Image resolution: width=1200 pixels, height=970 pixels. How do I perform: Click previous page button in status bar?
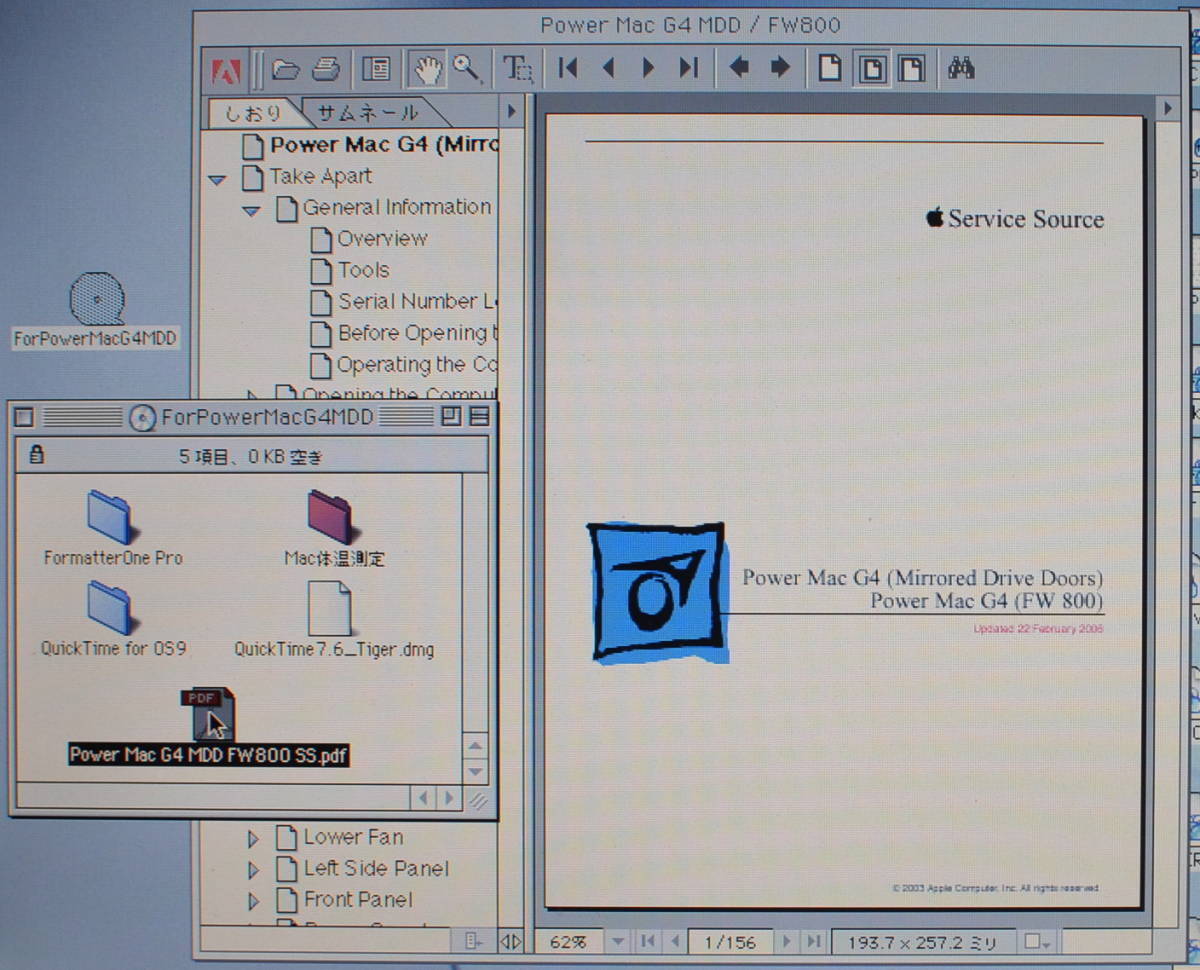coord(676,941)
